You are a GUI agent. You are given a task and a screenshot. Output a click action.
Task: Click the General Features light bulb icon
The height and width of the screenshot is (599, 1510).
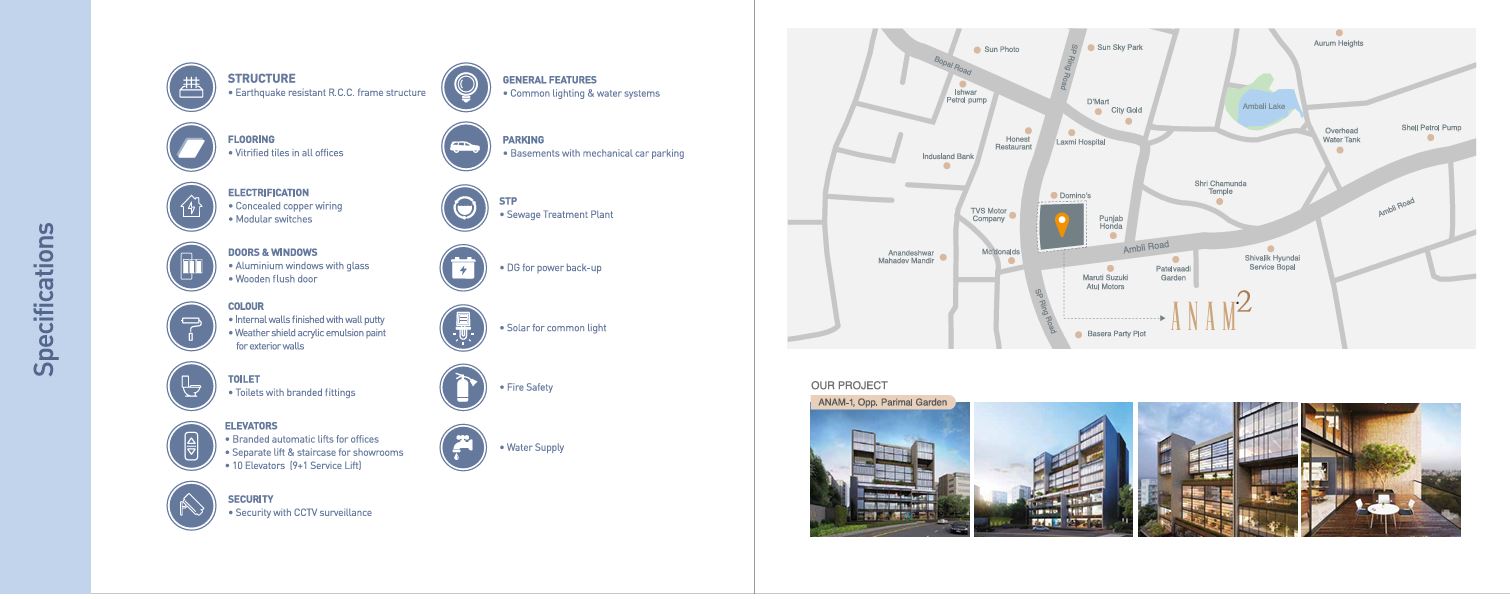click(464, 86)
